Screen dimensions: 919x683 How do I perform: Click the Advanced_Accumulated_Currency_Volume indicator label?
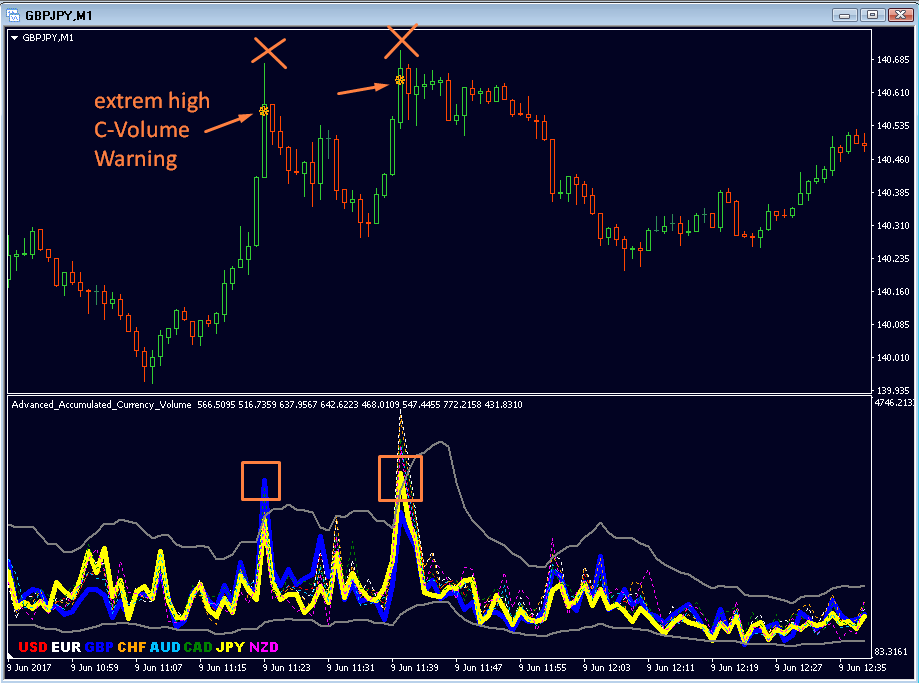pyautogui.click(x=101, y=405)
